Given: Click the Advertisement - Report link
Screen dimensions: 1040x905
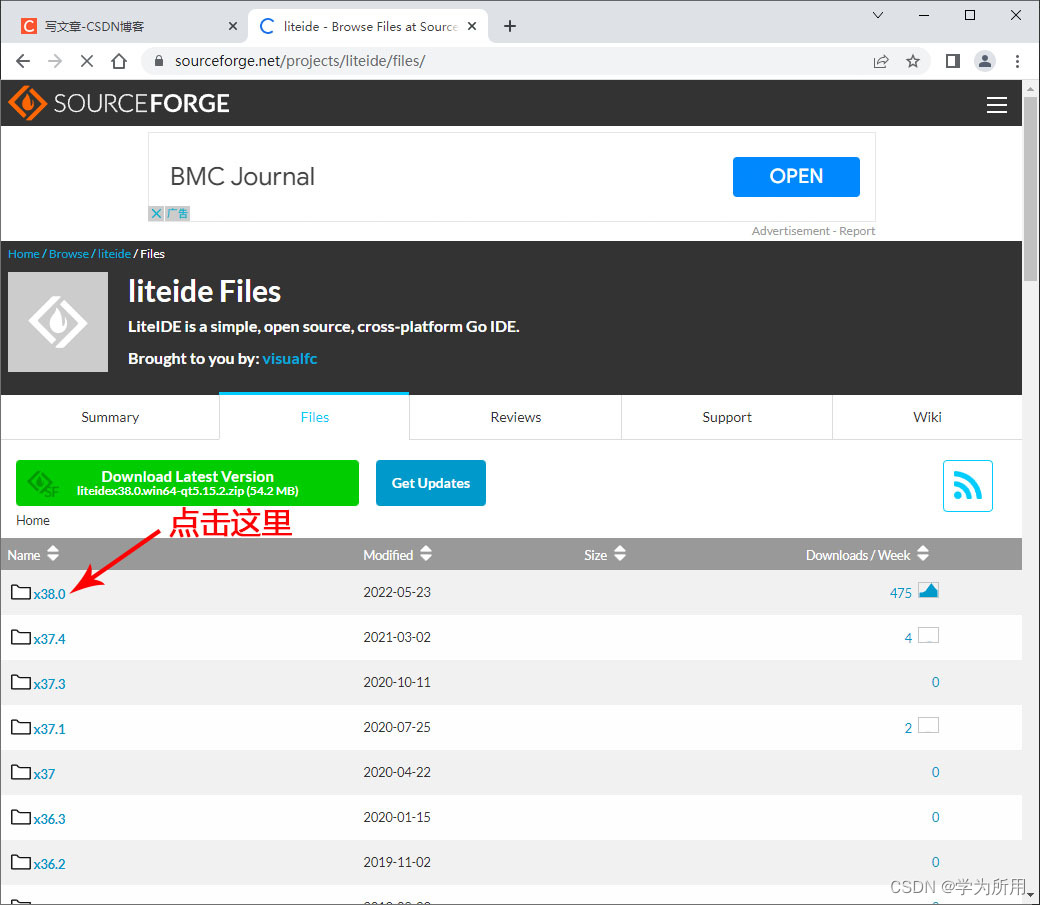Looking at the screenshot, I should click(x=813, y=231).
